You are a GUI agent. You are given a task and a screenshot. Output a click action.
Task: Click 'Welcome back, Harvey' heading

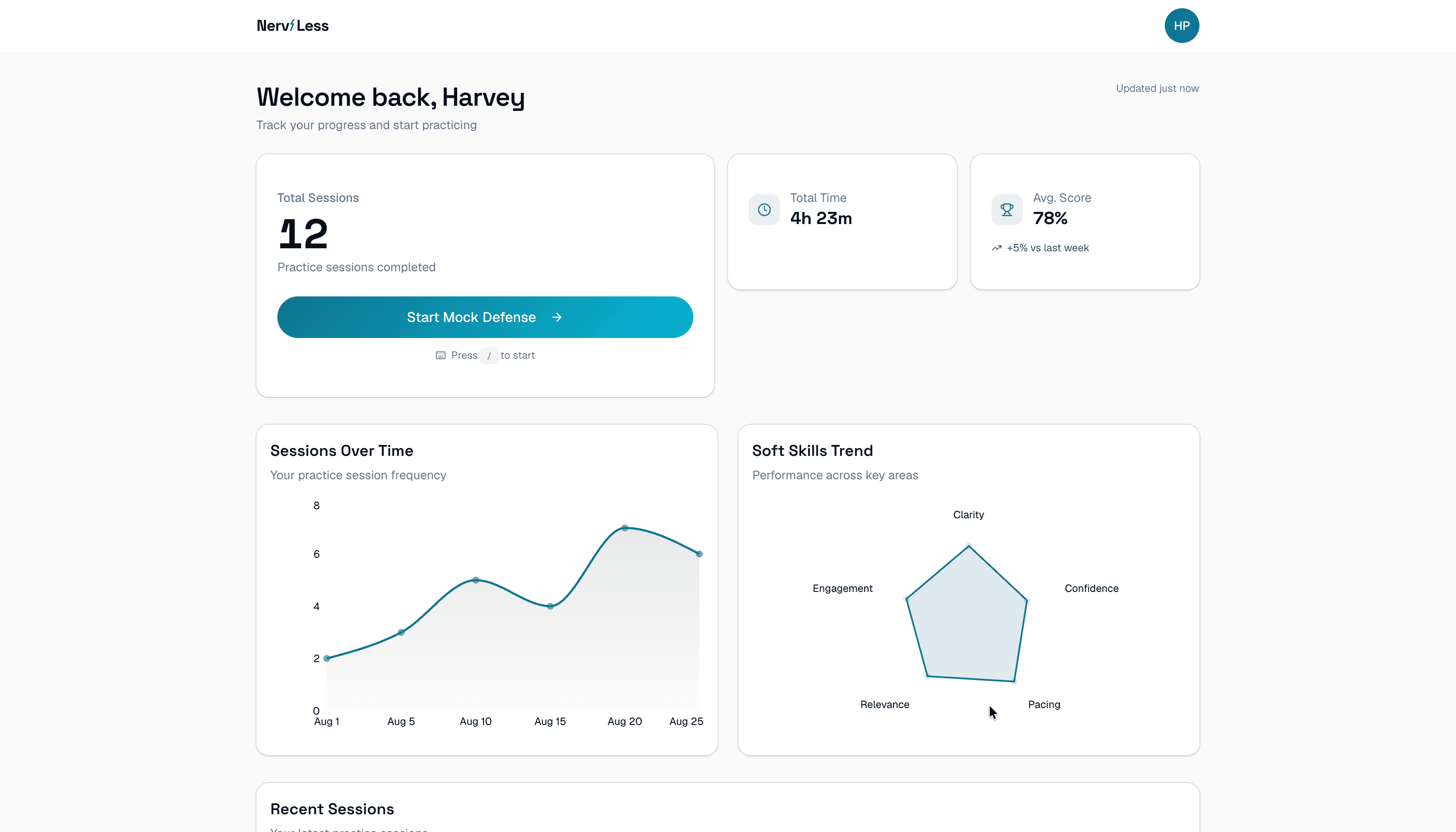point(390,97)
